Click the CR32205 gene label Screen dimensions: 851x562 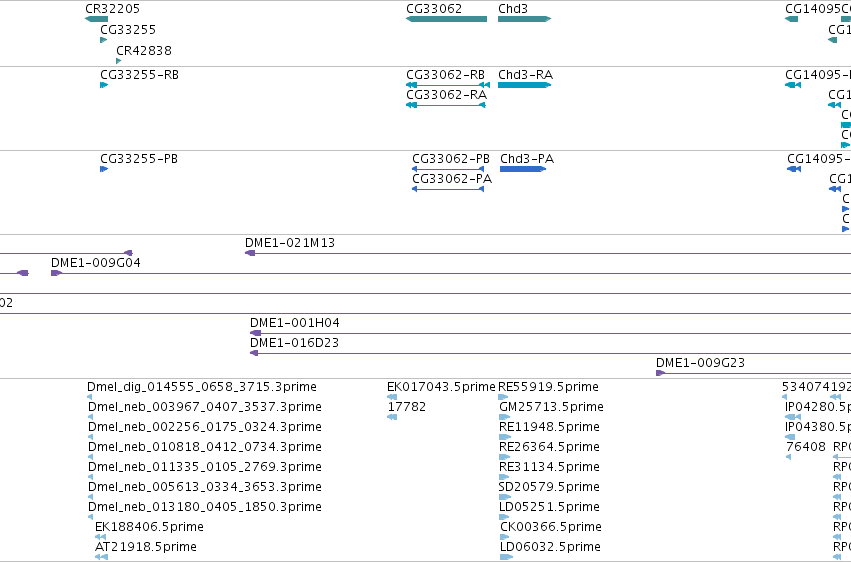112,9
